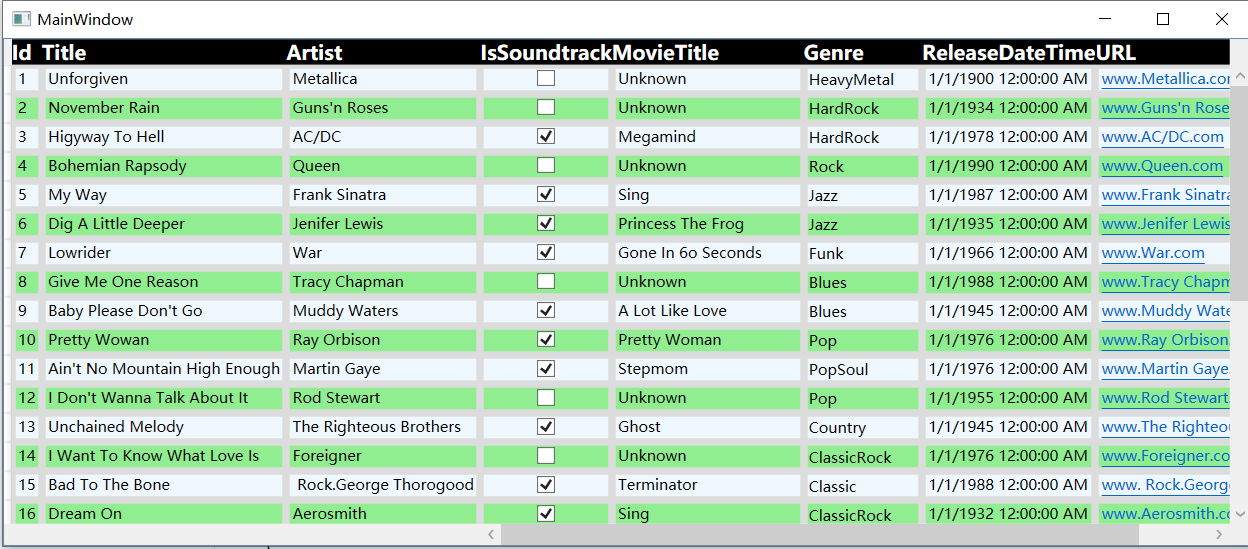1248x549 pixels.
Task: Open the www.War.com link
Action: [x=1153, y=253]
